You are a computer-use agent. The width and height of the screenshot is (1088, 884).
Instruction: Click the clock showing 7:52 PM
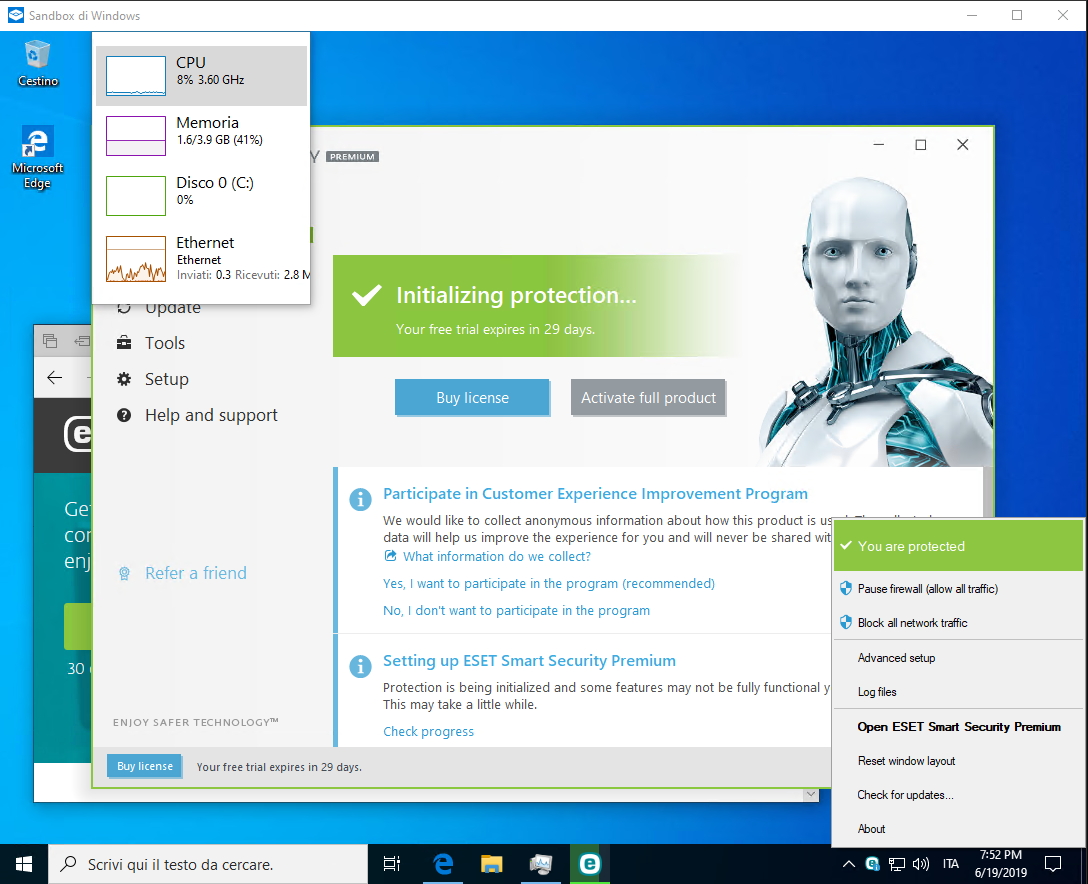pos(1001,864)
